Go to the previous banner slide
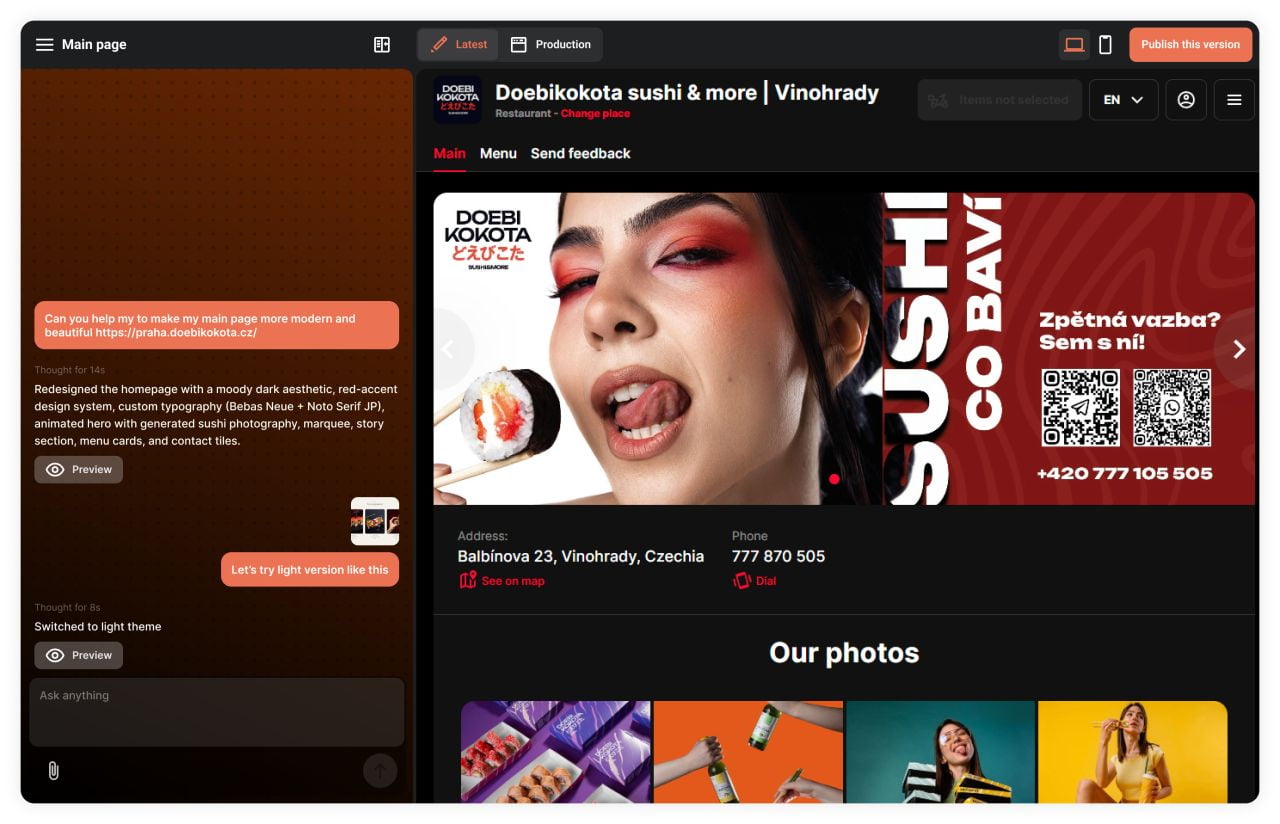 (x=448, y=349)
